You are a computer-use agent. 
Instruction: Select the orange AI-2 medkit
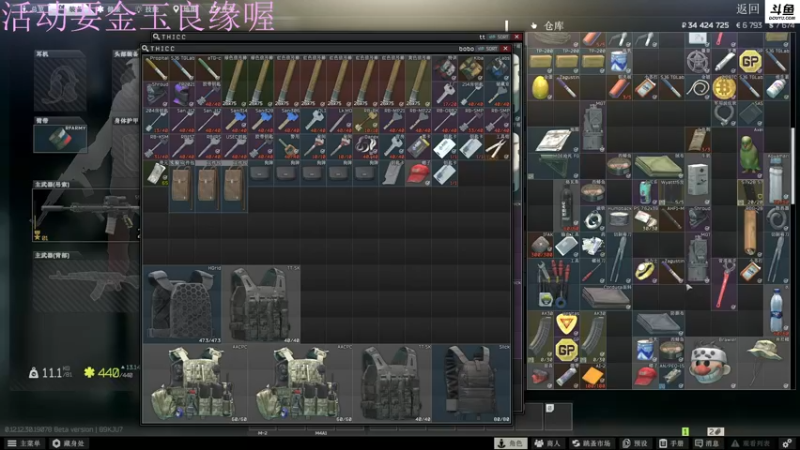pos(593,376)
